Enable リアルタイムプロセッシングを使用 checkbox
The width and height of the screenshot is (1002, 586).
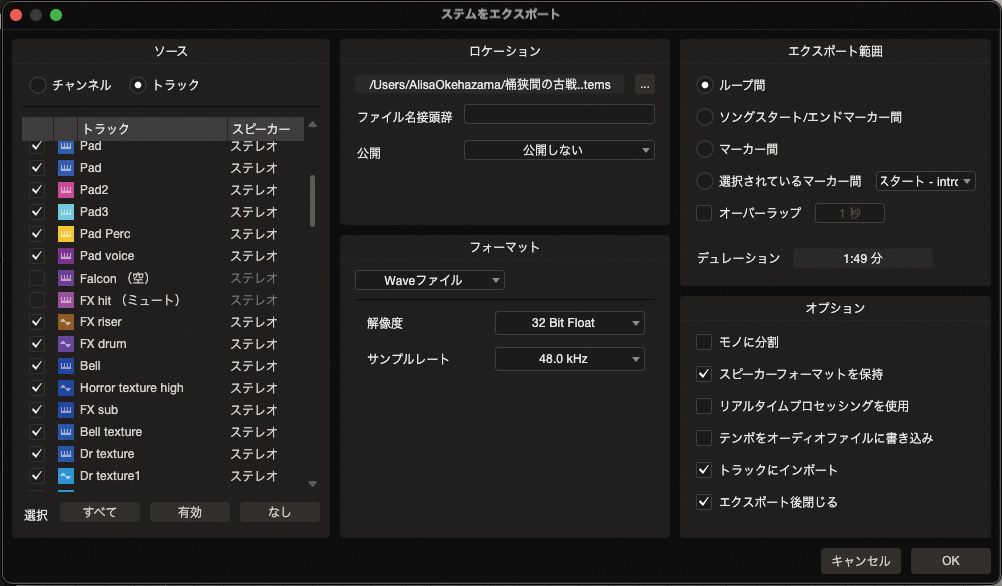(x=704, y=406)
